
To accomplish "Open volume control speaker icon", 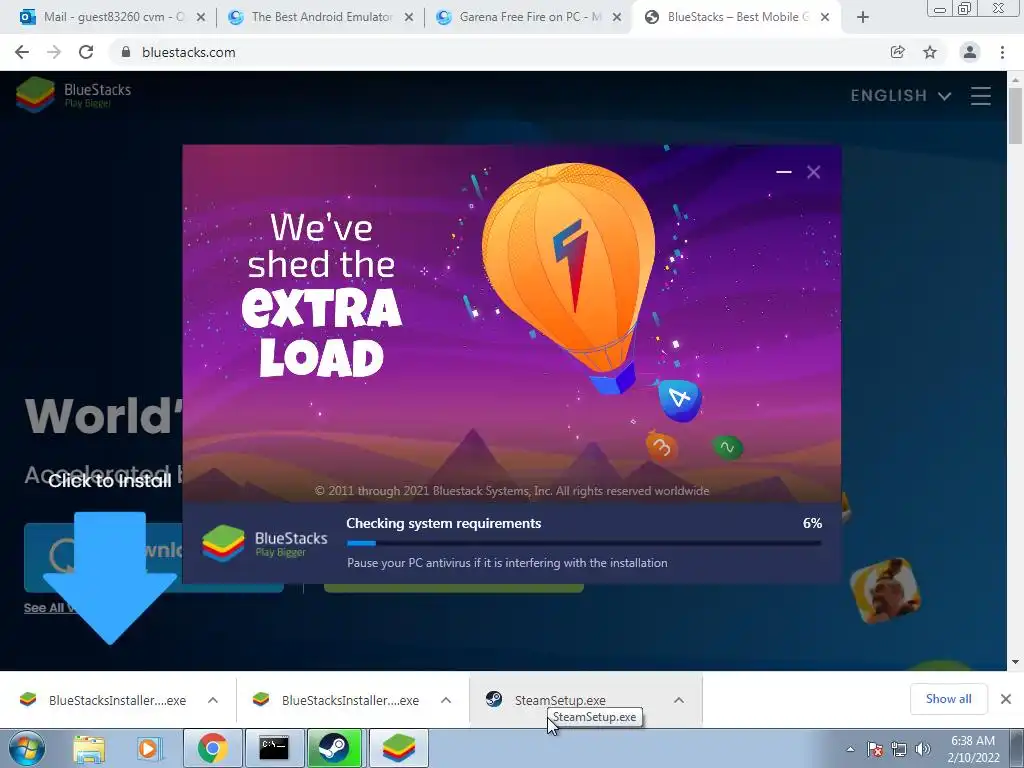I will tap(923, 749).
